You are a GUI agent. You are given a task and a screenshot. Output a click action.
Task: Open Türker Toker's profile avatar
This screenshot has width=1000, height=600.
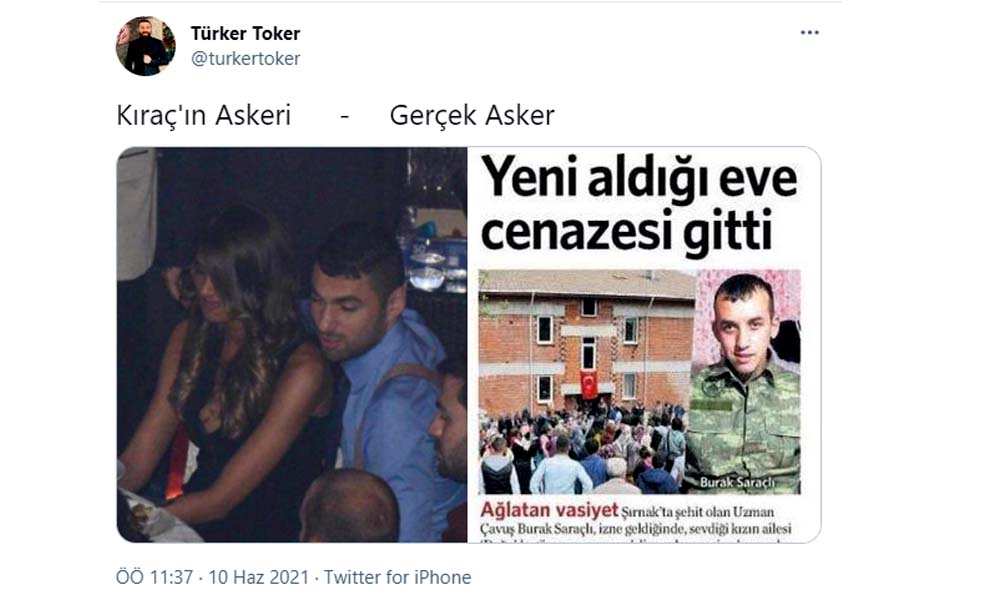click(x=145, y=46)
